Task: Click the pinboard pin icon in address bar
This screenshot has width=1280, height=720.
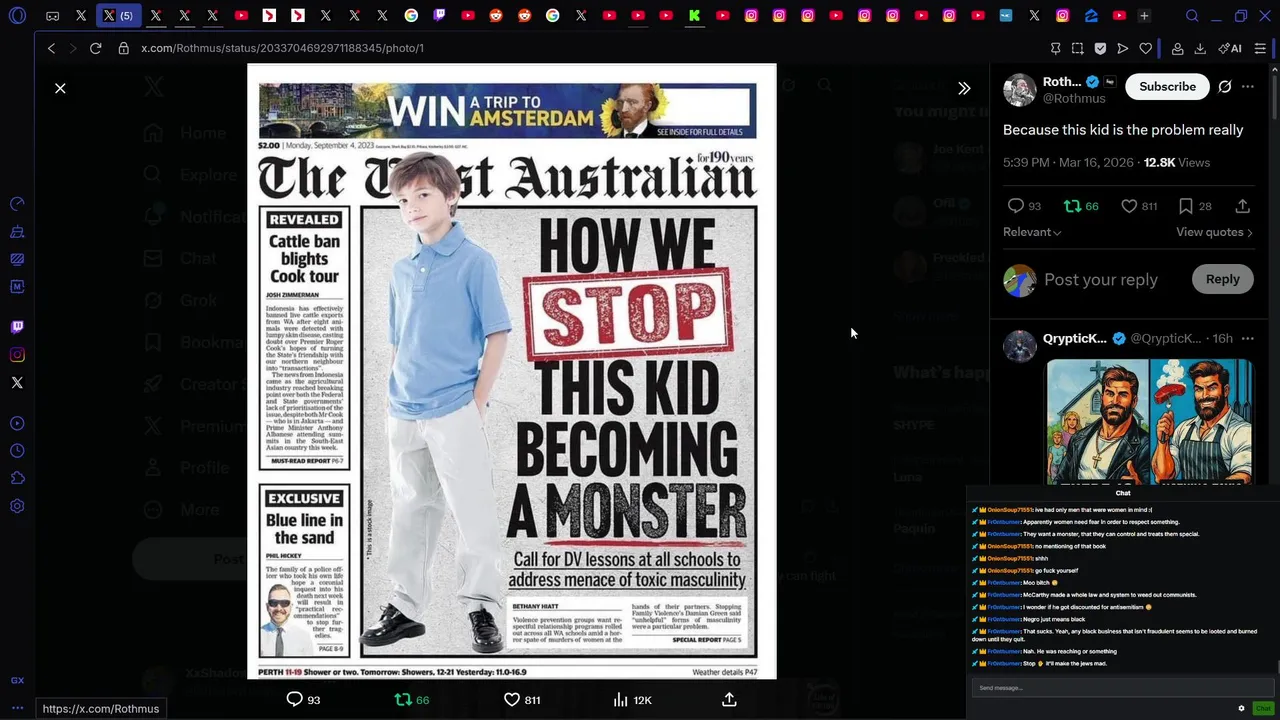Action: (1055, 48)
